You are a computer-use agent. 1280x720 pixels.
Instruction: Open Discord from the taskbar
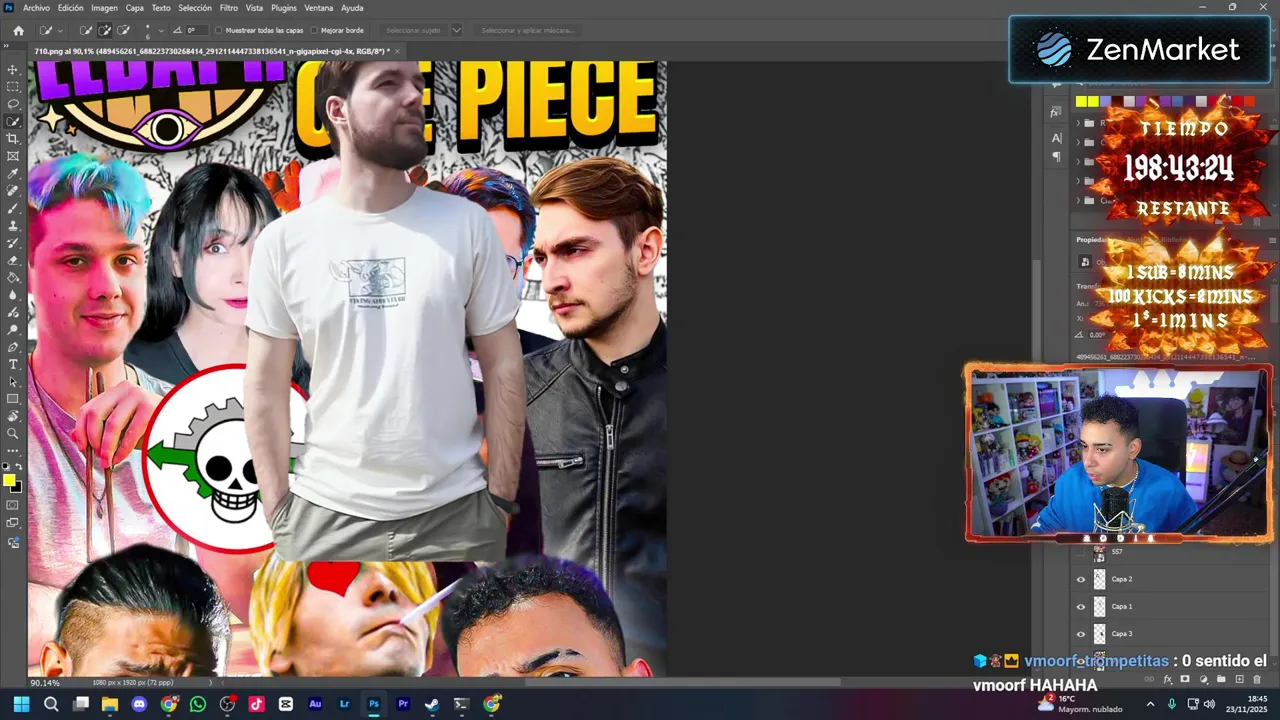point(139,704)
